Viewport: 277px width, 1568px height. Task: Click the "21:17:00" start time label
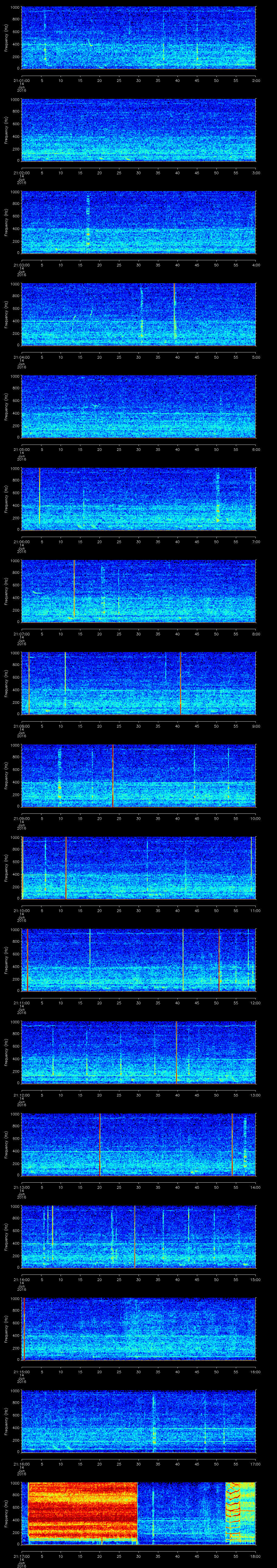click(x=21, y=1556)
